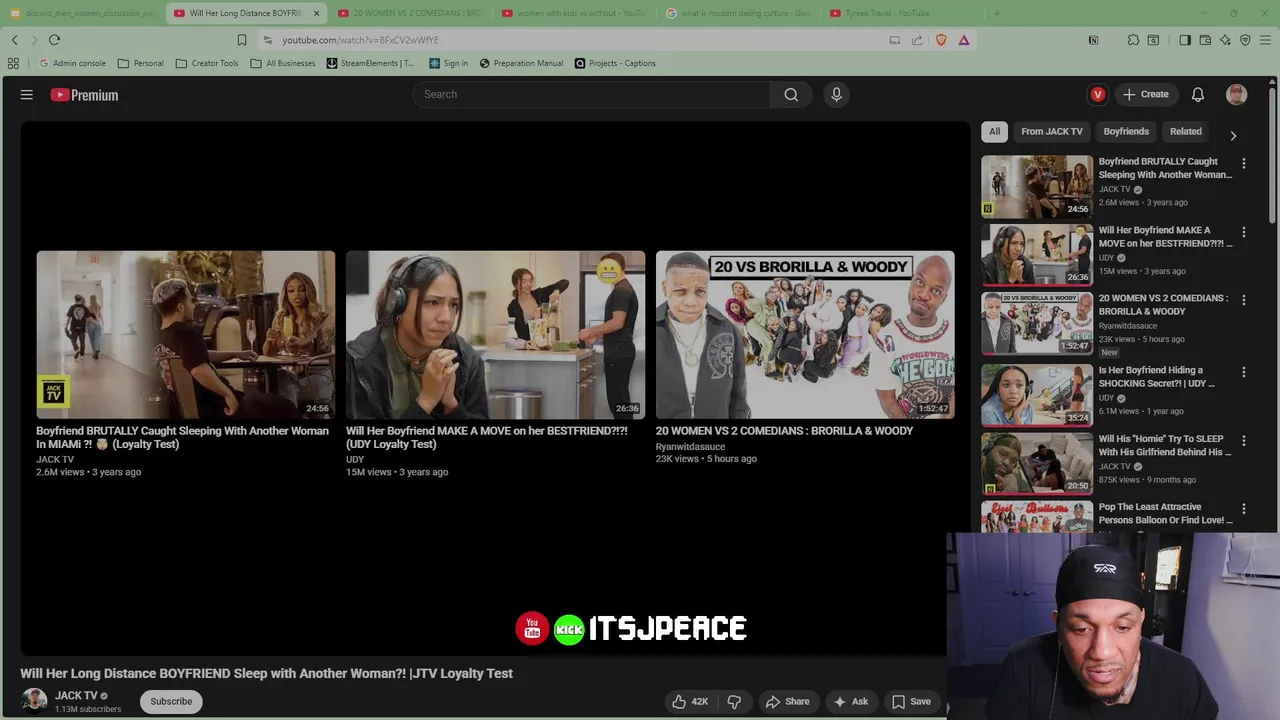Screen dimensions: 1280x720
Task: Open the account avatar menu in YouTube header
Action: [x=1237, y=94]
